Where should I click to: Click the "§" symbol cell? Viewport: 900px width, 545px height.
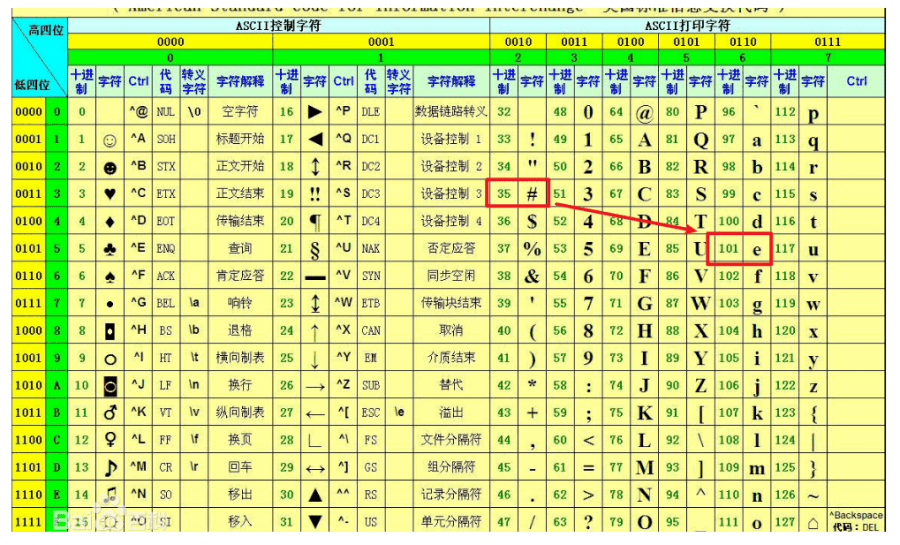(x=315, y=248)
